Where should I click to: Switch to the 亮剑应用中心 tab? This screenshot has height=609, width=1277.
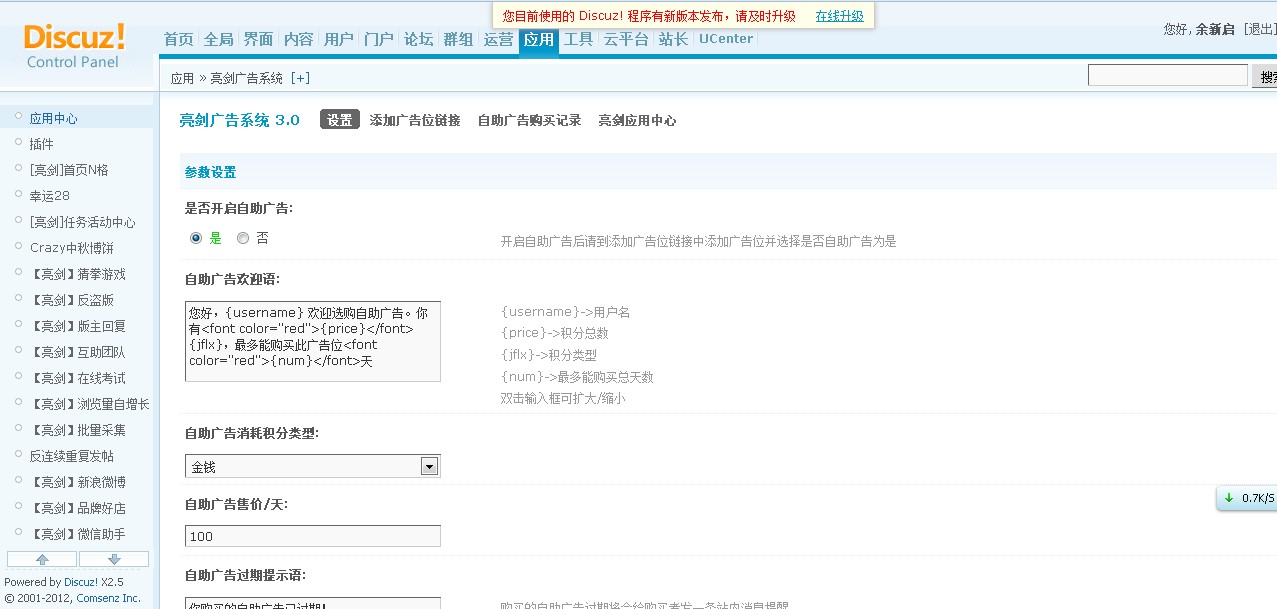coord(637,120)
